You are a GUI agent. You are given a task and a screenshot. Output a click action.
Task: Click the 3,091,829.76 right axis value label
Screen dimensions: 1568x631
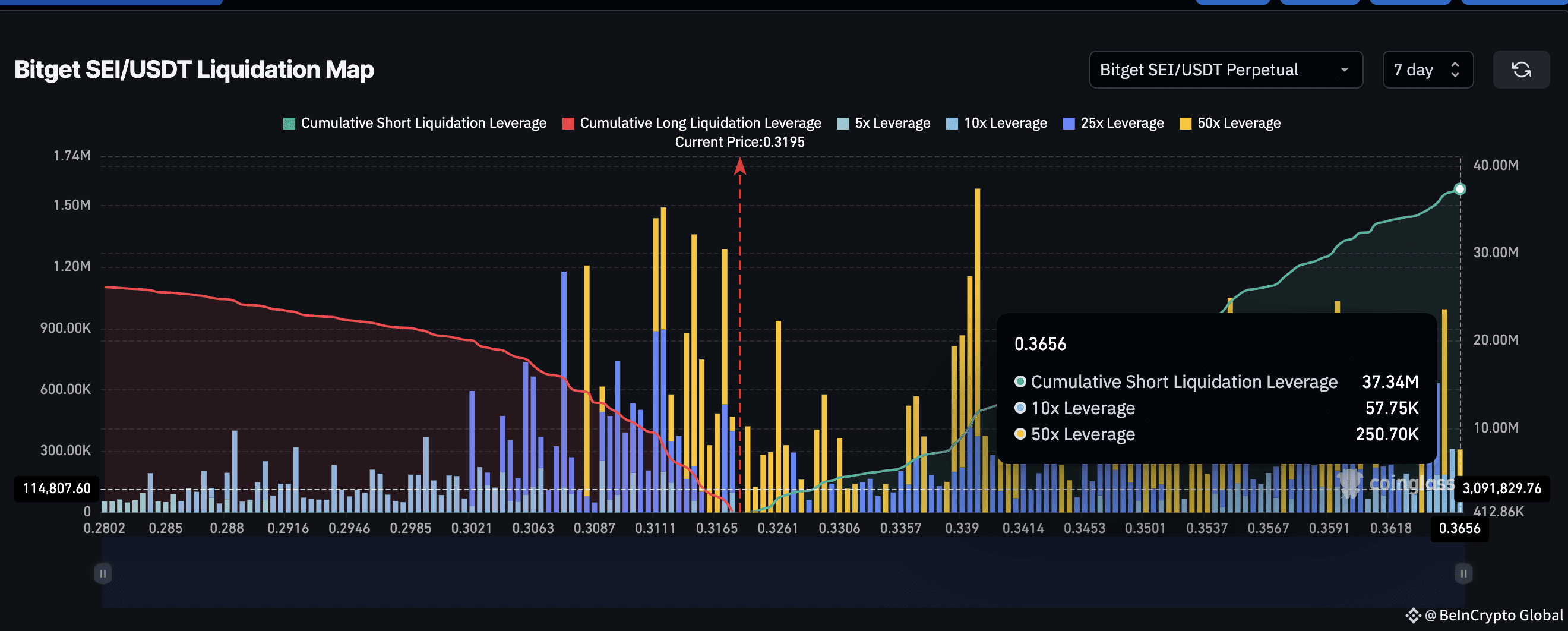[1502, 488]
